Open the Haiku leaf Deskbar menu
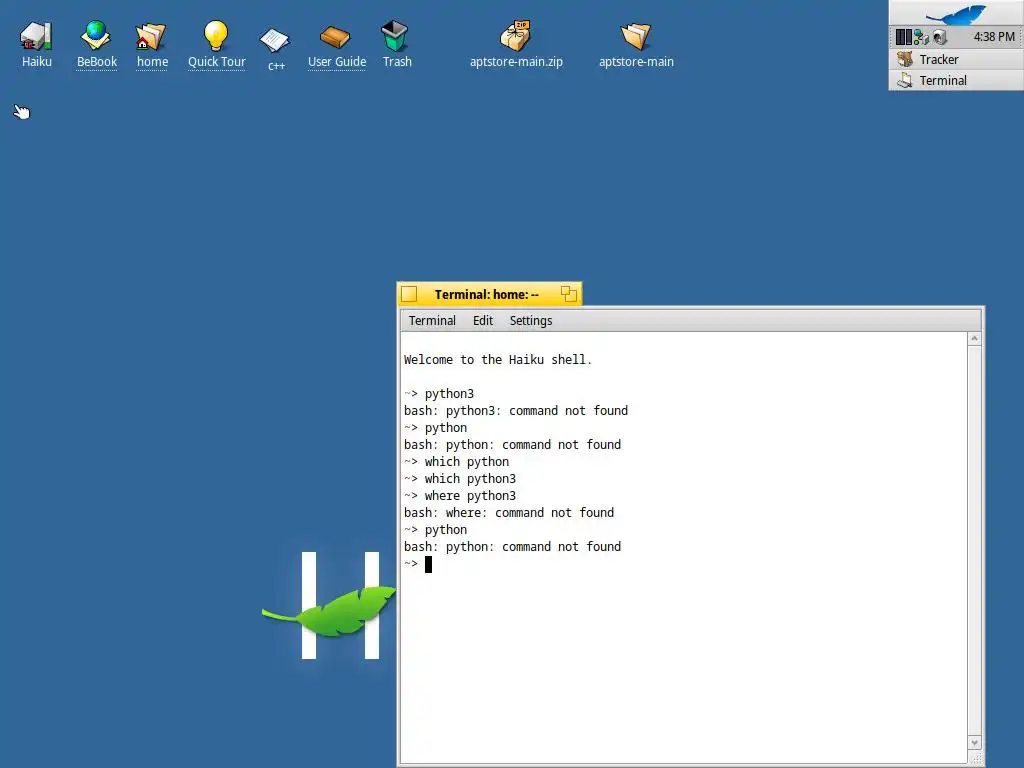The width and height of the screenshot is (1024, 768). pyautogui.click(x=956, y=13)
